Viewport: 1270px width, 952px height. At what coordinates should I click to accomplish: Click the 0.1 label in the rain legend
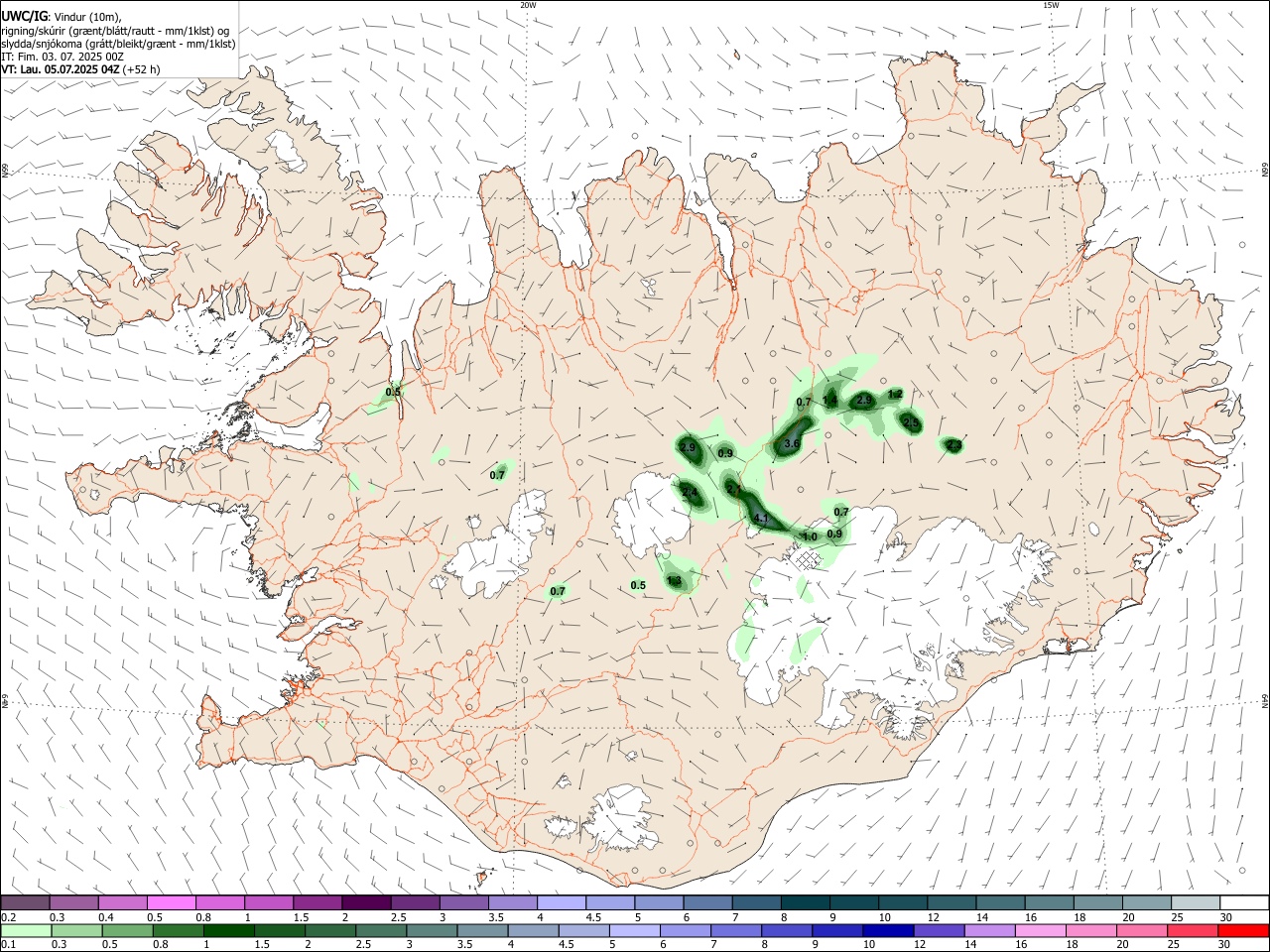click(8, 945)
